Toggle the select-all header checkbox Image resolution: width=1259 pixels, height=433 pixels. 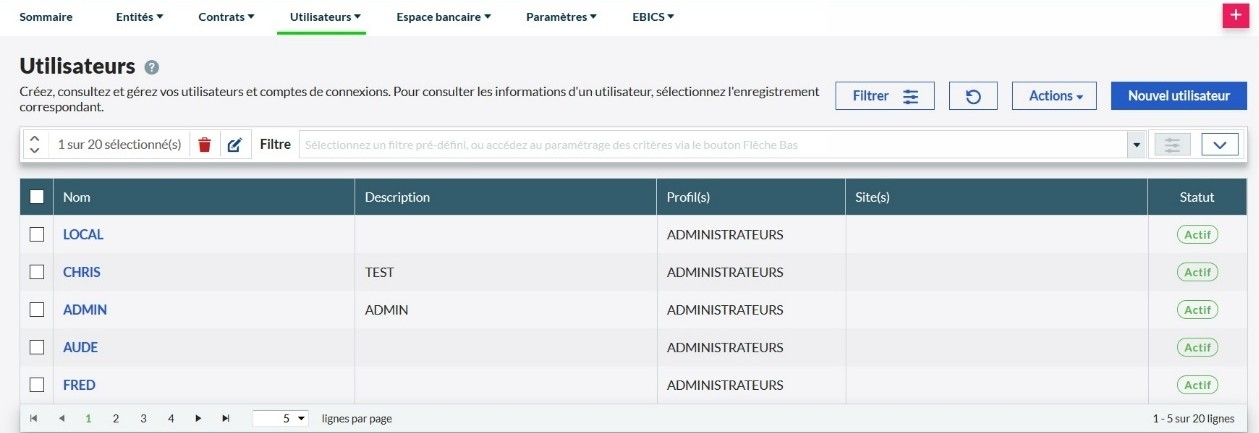click(37, 197)
